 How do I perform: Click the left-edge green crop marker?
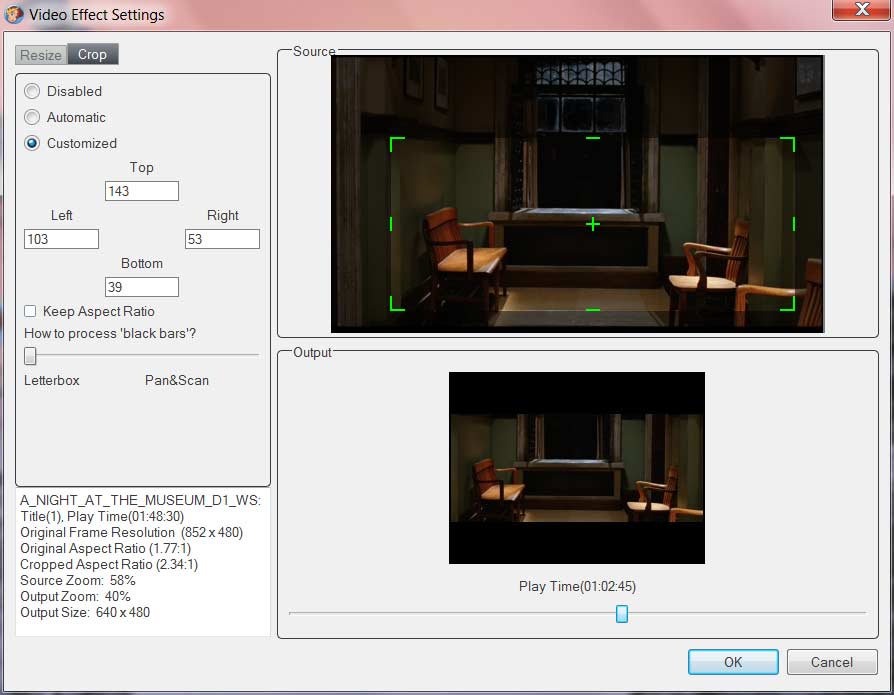pyautogui.click(x=391, y=224)
